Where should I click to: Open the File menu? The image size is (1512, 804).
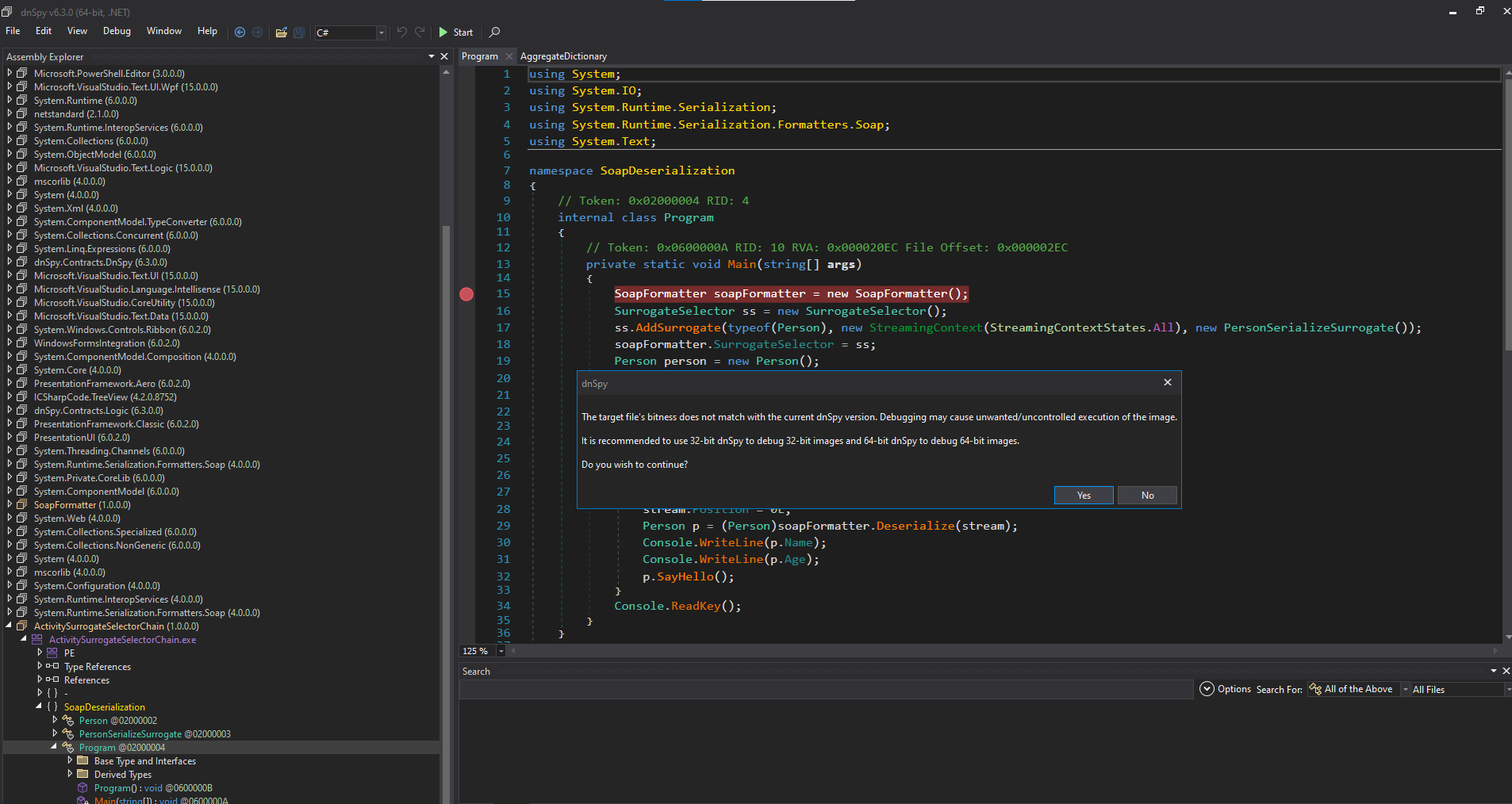tap(13, 31)
